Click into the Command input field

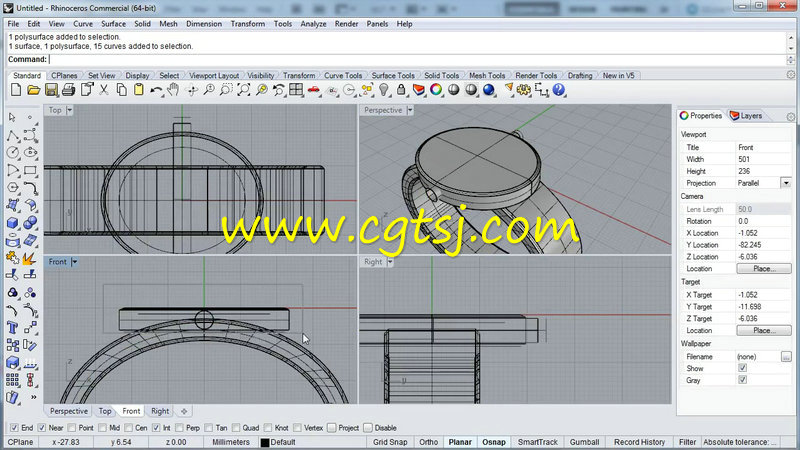tap(417, 60)
